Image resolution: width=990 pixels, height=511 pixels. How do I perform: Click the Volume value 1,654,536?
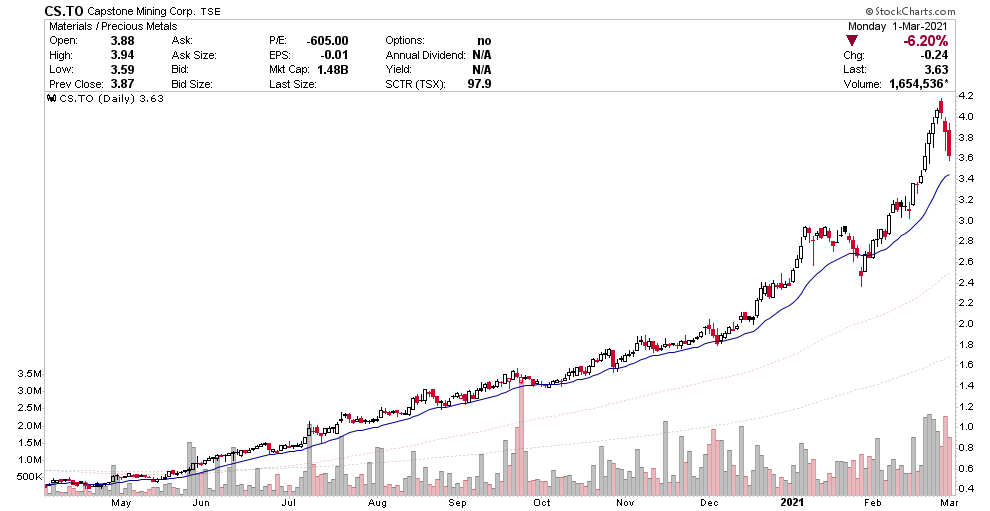917,84
